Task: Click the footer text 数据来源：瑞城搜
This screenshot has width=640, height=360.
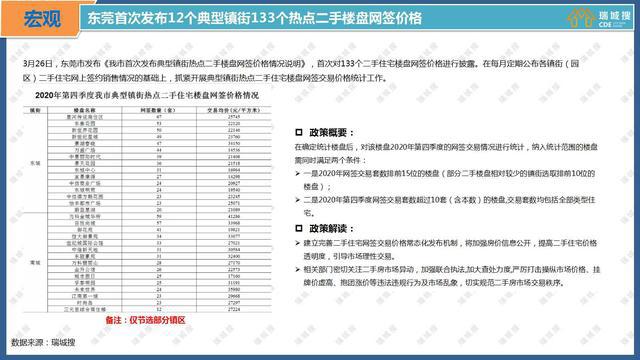Action: pos(43,342)
